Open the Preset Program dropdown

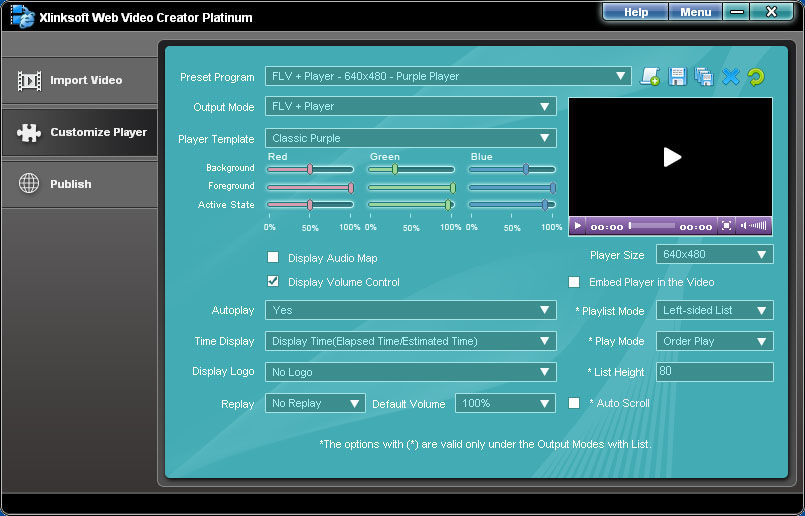tap(448, 77)
